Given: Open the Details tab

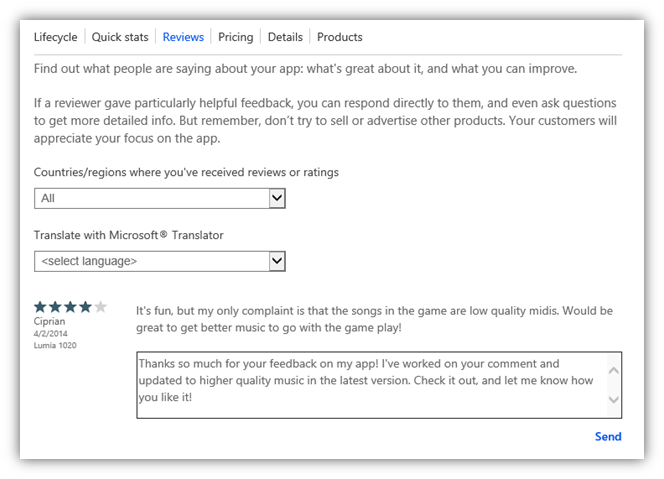Looking at the screenshot, I should click(x=285, y=37).
